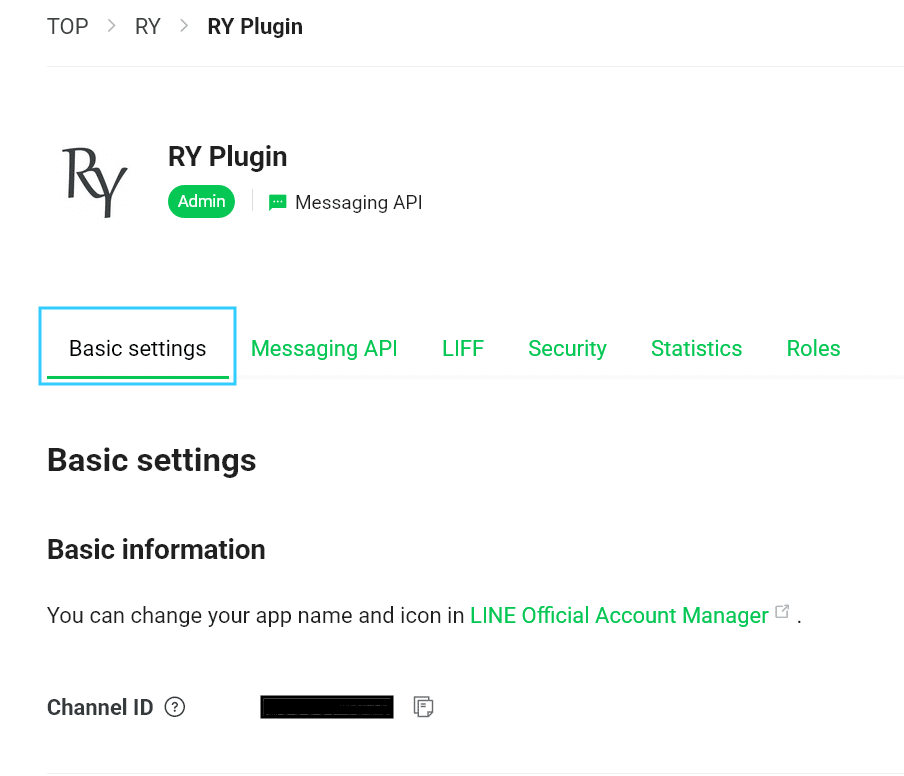Image resolution: width=904 pixels, height=776 pixels.
Task: Click the green Admin role badge
Action: pyautogui.click(x=201, y=201)
